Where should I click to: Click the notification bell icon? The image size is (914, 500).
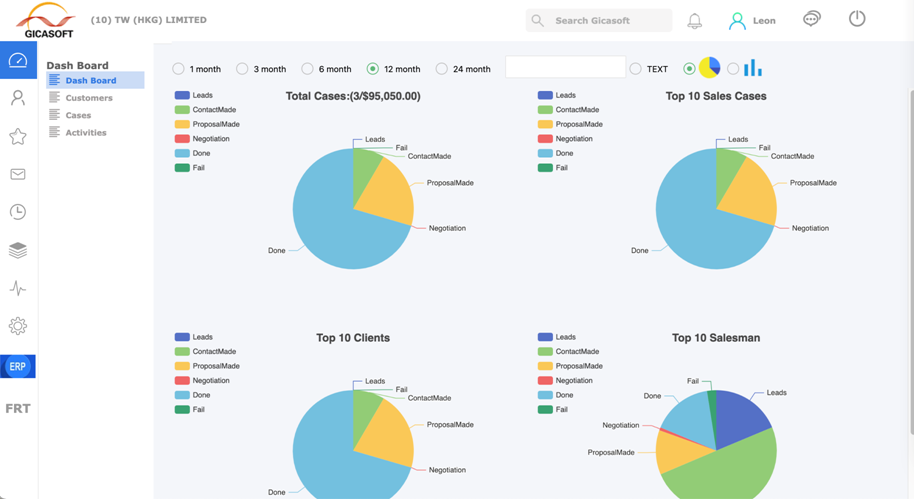(694, 20)
